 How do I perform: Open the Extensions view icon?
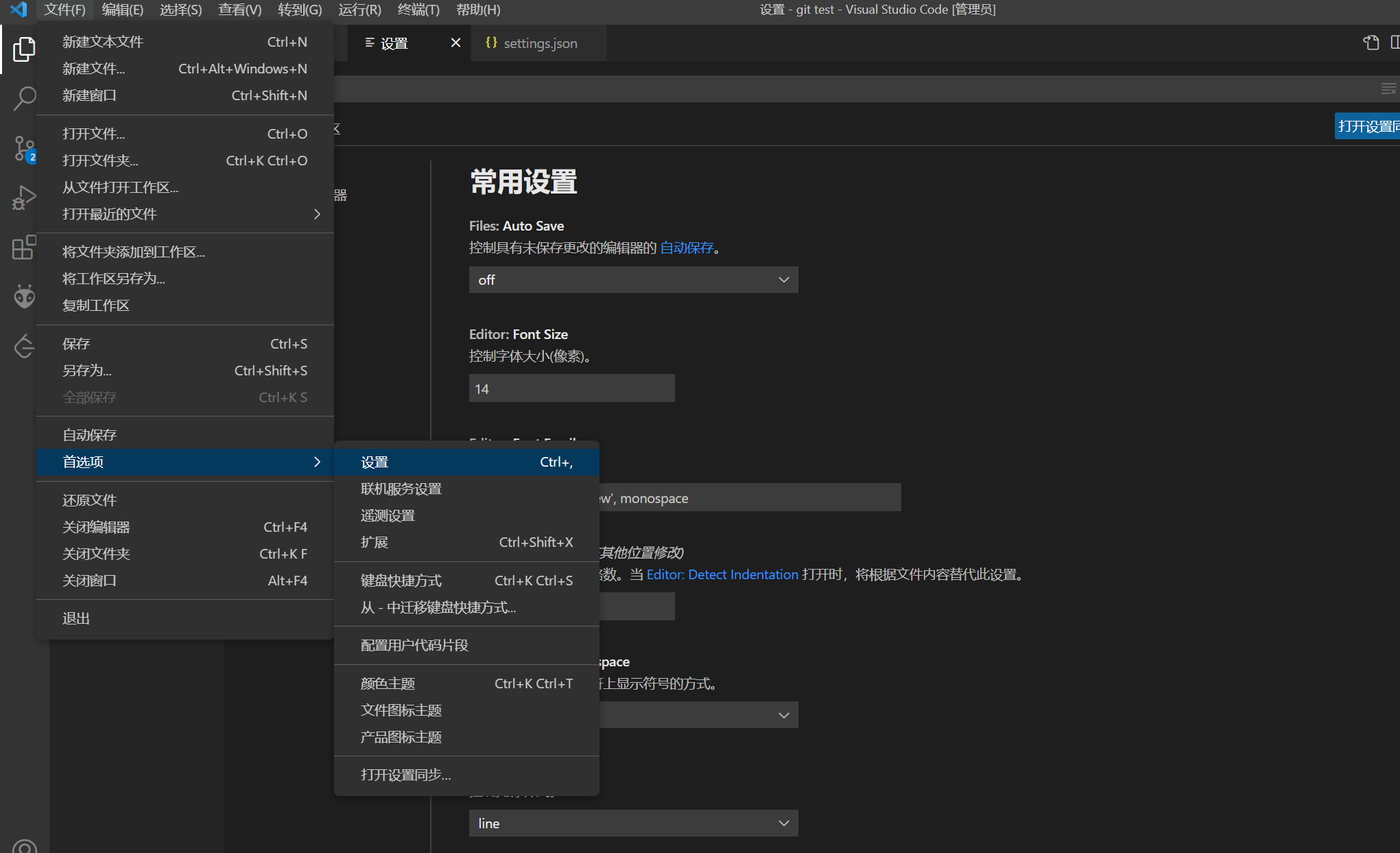pyautogui.click(x=24, y=247)
